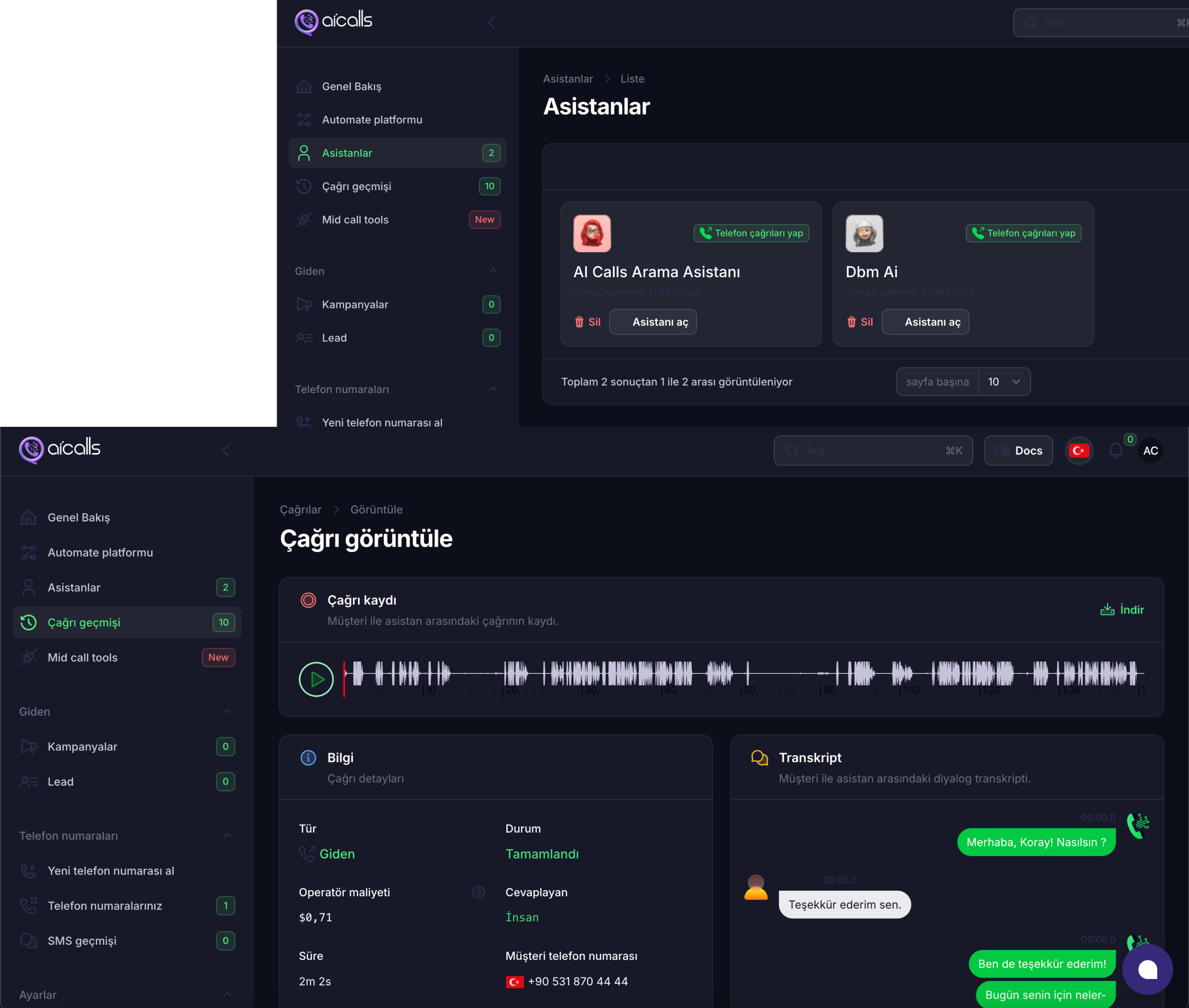Open the Turkish flag language selector

[1079, 451]
